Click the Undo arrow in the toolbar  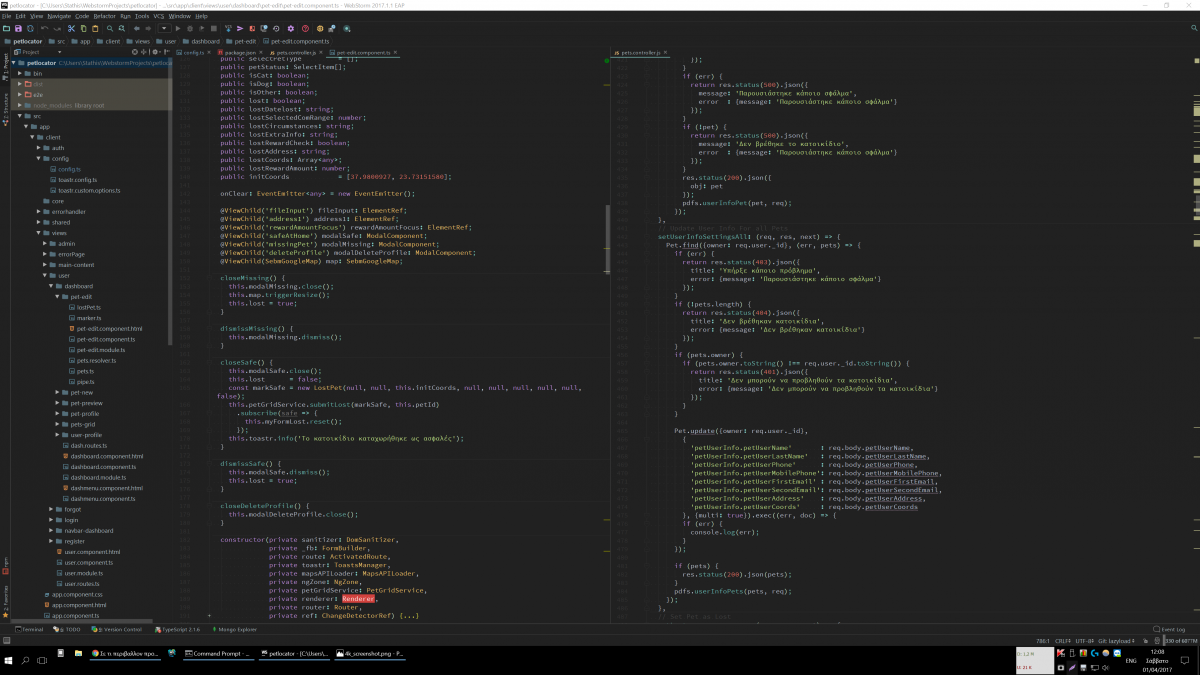45,28
